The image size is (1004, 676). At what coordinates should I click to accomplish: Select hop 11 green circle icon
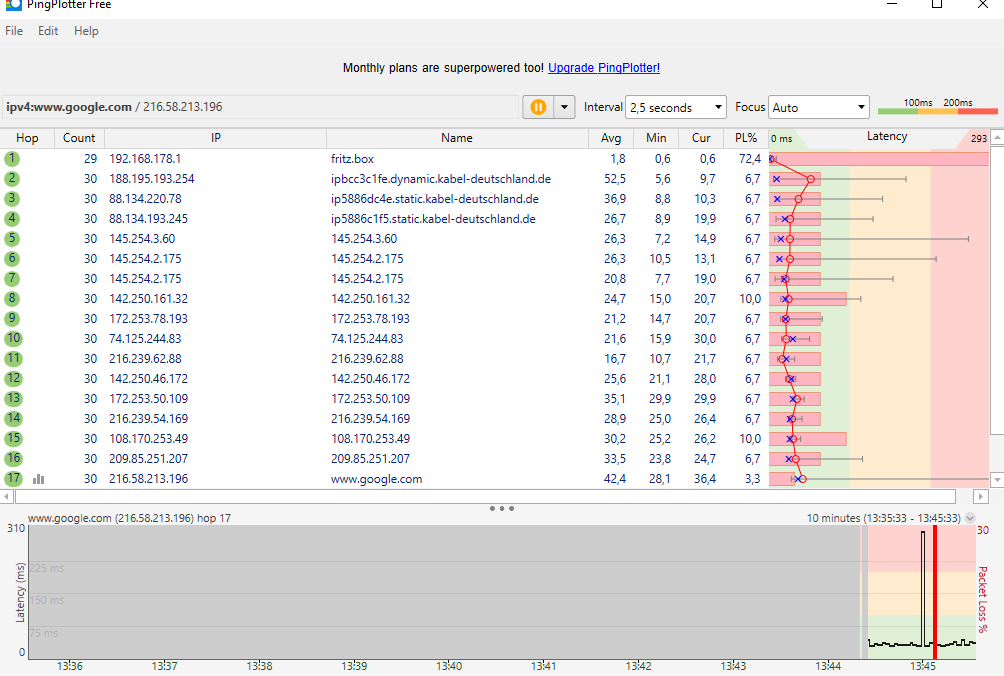point(13,358)
